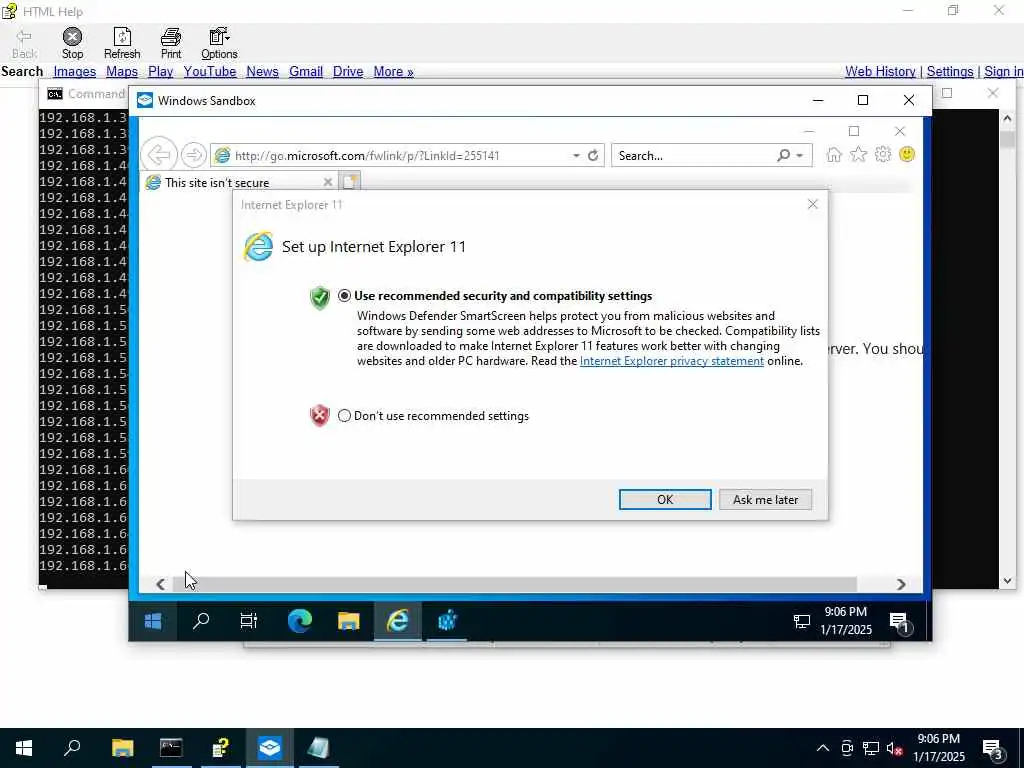Open the More » link
1024x768 pixels.
click(x=393, y=72)
